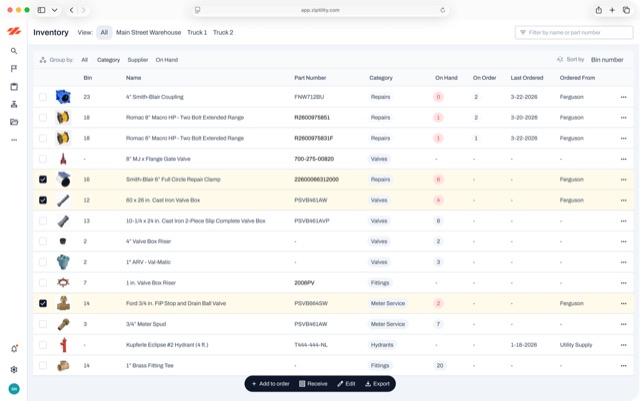Open row menu for 8" MJ x Flange Gate Valve
Screen dimensions: 640x401
[623, 159]
